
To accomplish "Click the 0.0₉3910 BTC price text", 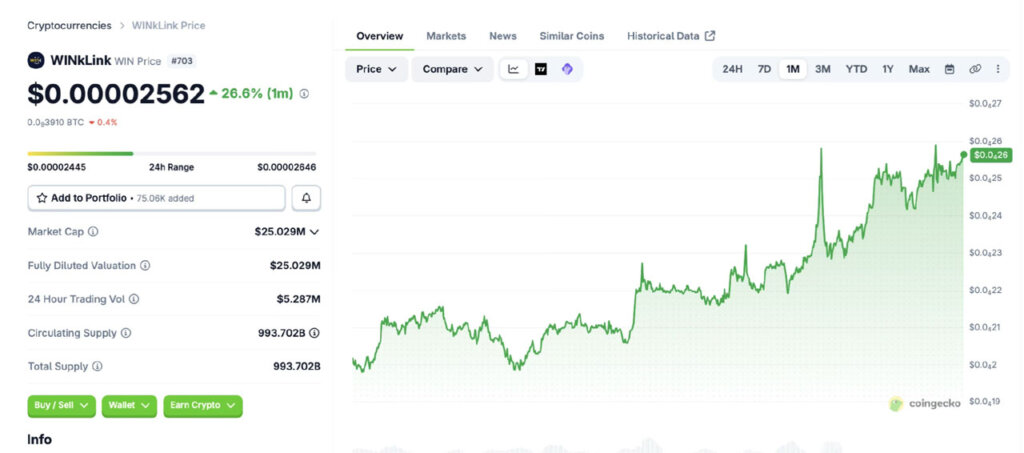I will pyautogui.click(x=56, y=122).
